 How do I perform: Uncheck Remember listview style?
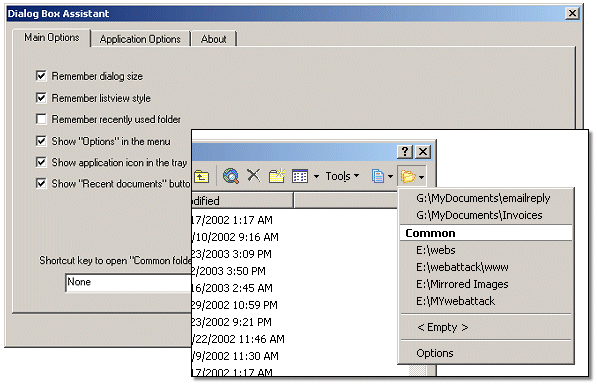[41, 98]
